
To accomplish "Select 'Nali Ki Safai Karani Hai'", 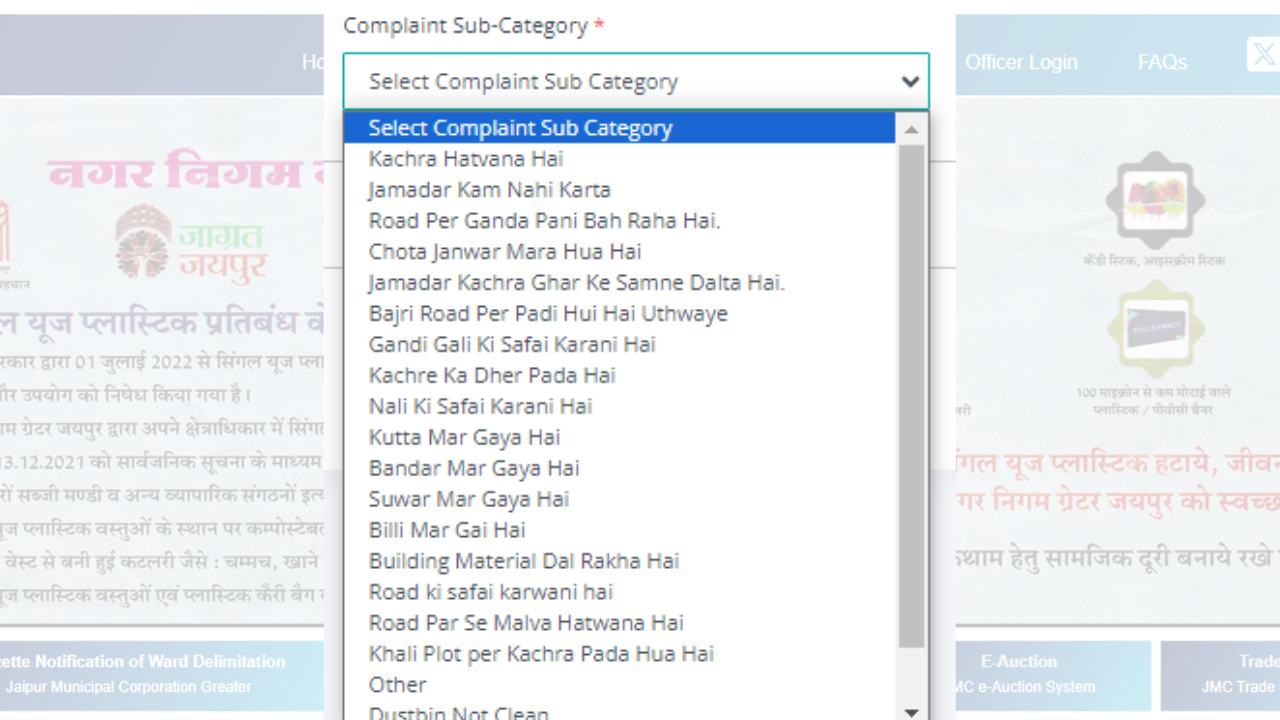I will [481, 406].
